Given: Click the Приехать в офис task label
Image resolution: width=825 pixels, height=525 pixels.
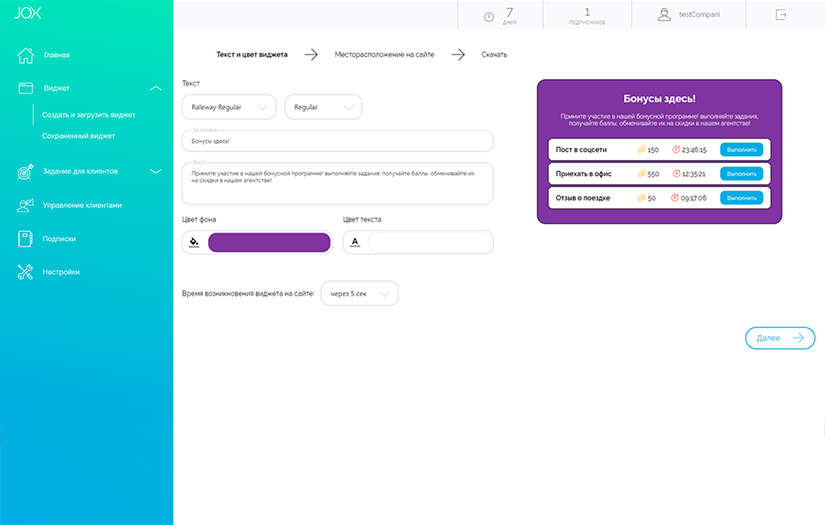Looking at the screenshot, I should (583, 174).
